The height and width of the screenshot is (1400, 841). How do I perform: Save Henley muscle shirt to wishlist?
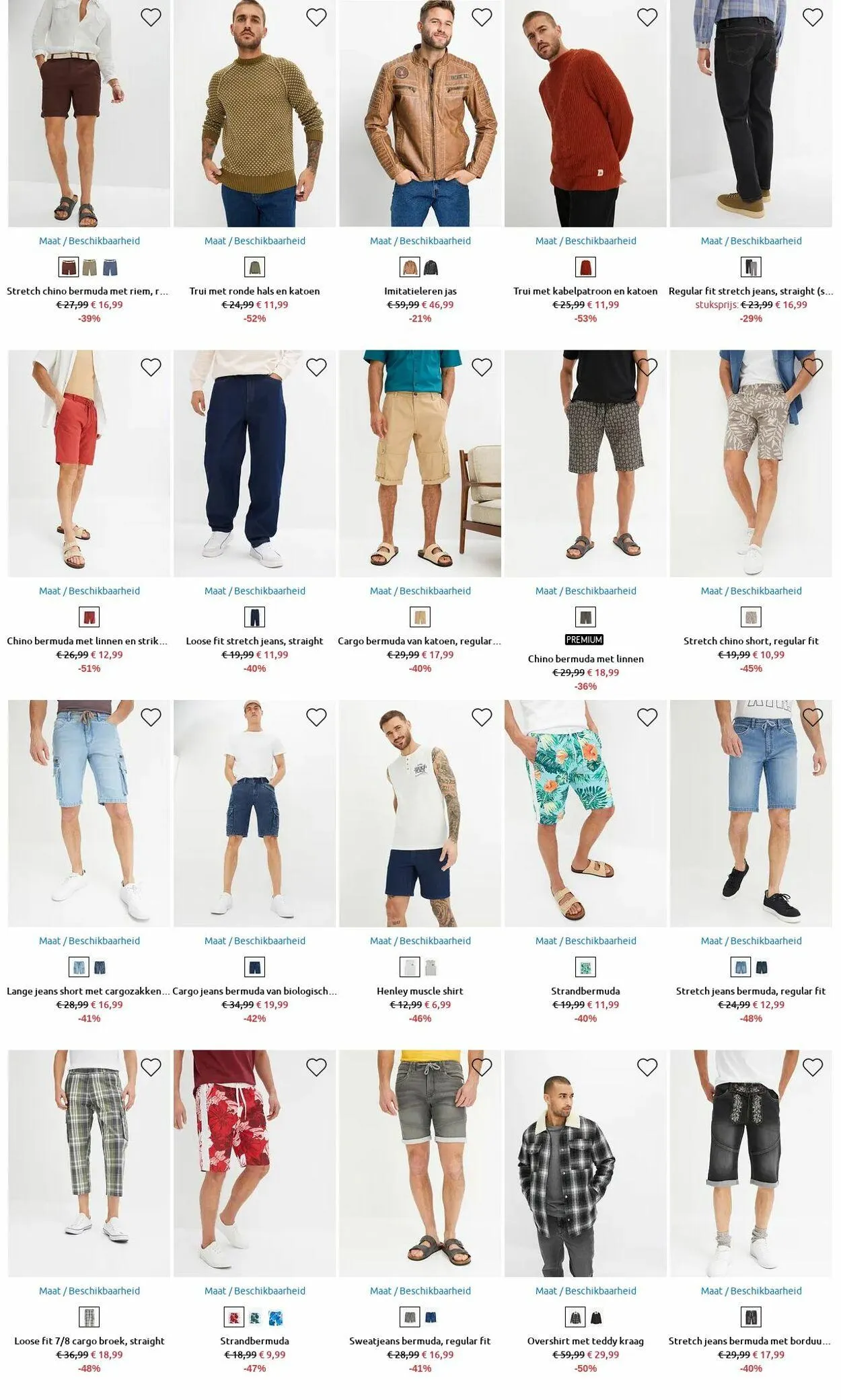[482, 717]
